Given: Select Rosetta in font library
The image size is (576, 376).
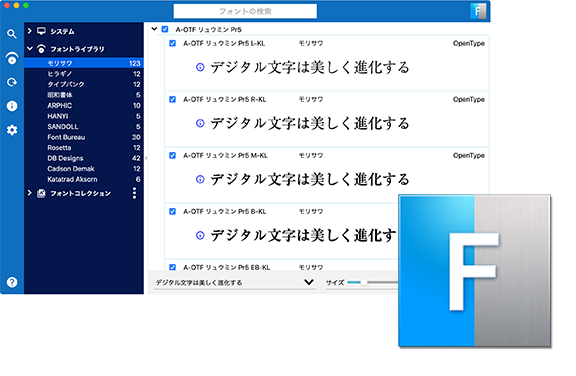Looking at the screenshot, I should [x=84, y=148].
